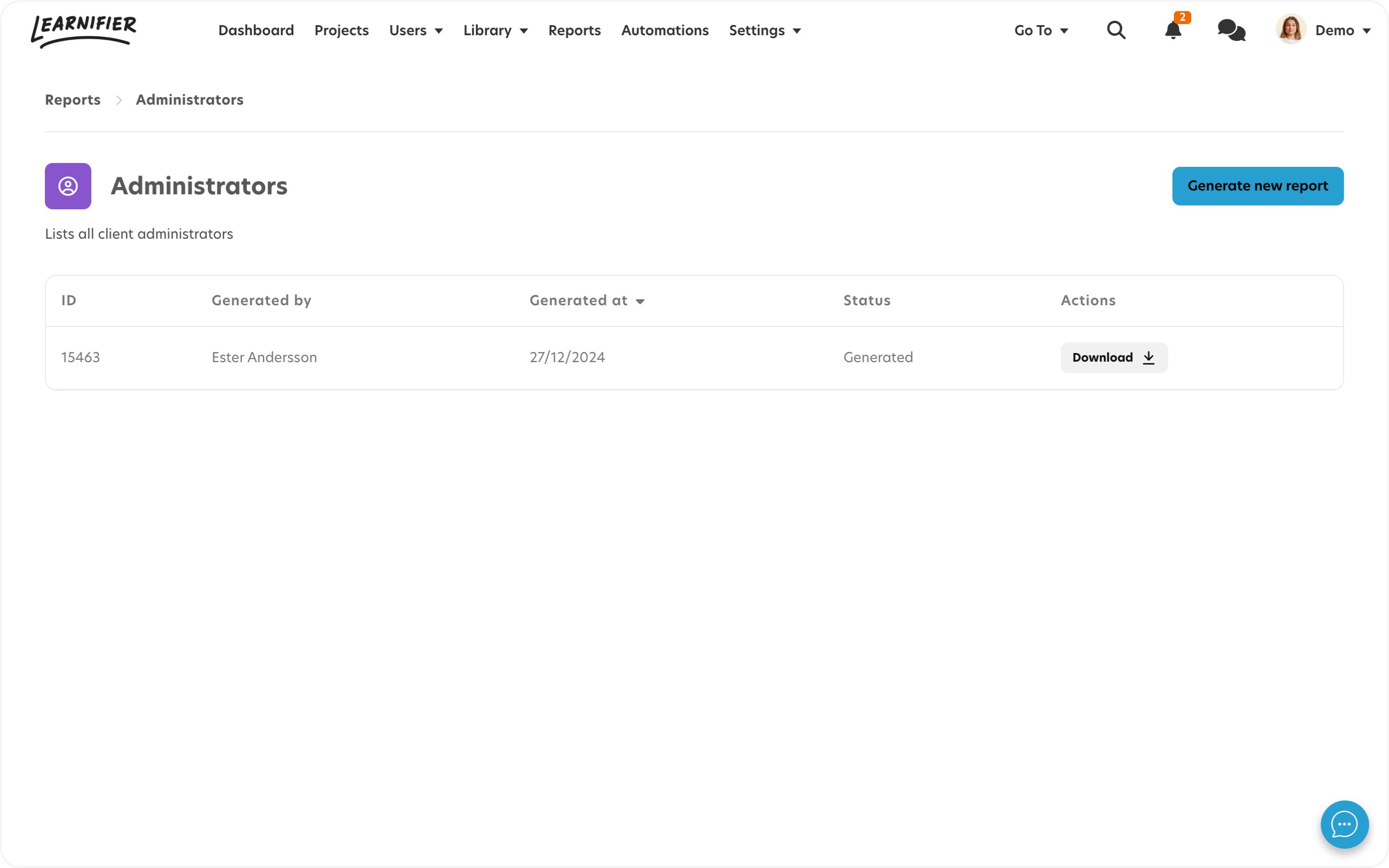1389x868 pixels.
Task: Expand the Go To dropdown
Action: click(x=1041, y=30)
